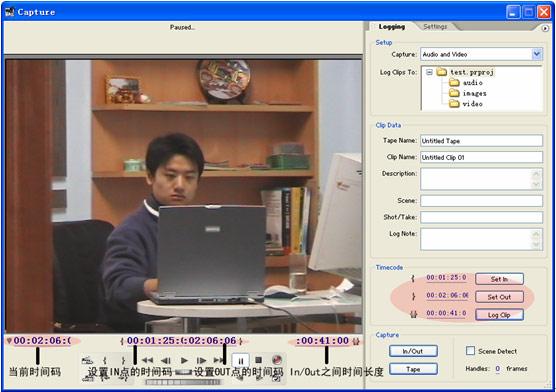This screenshot has width=556, height=392.
Task: Click the Log Clip button
Action: (499, 315)
